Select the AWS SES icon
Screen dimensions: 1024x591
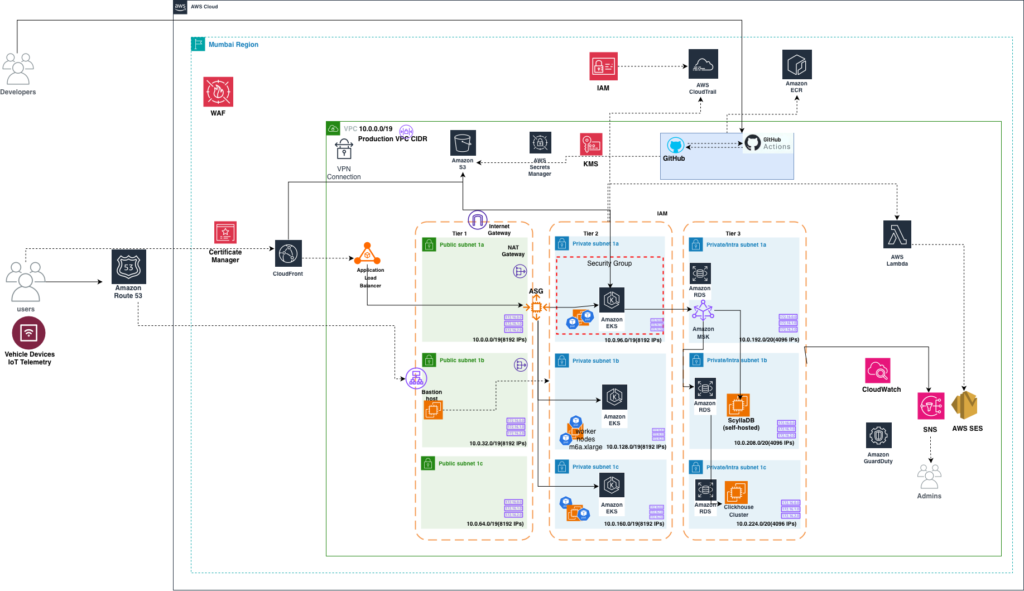(965, 406)
